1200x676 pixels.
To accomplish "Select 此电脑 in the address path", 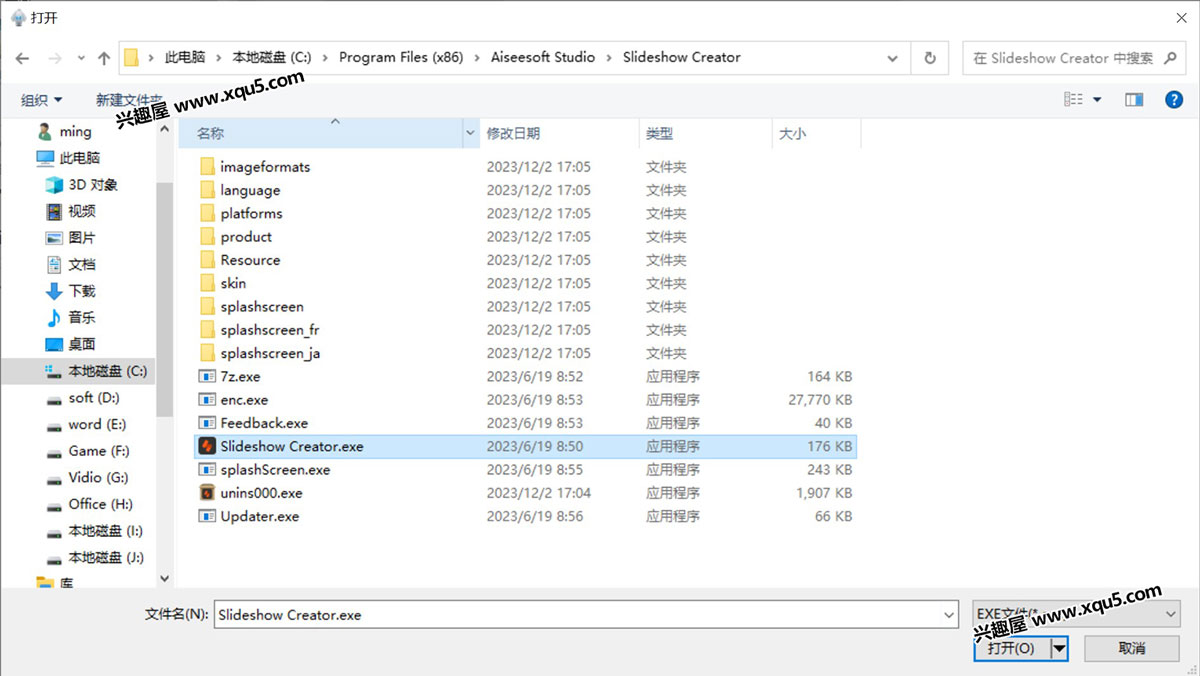I will (185, 58).
